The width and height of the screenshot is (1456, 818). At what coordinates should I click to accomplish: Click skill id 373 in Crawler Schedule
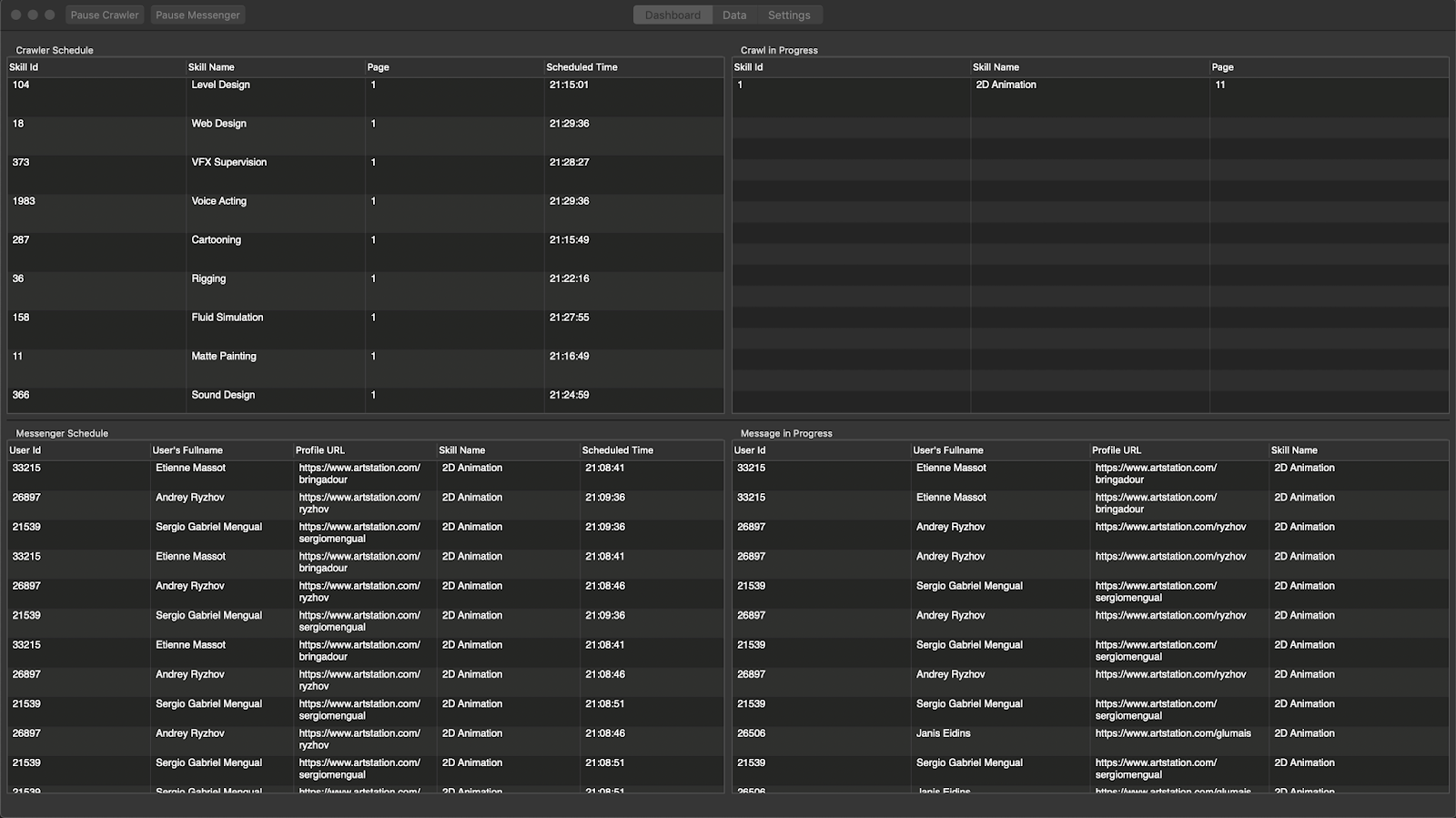pyautogui.click(x=21, y=163)
